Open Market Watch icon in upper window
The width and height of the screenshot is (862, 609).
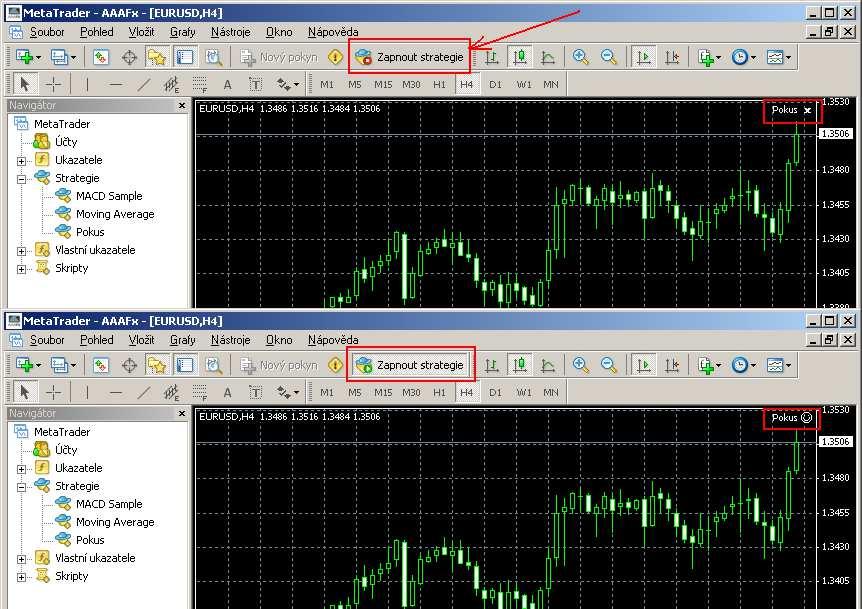[x=101, y=57]
